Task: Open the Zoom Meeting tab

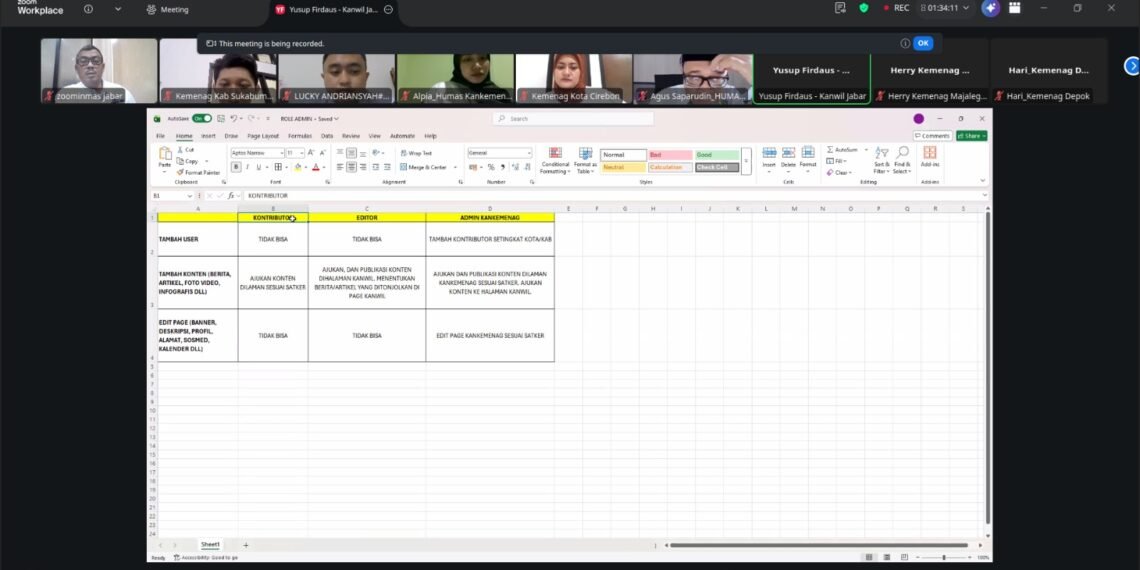Action: click(x=167, y=9)
